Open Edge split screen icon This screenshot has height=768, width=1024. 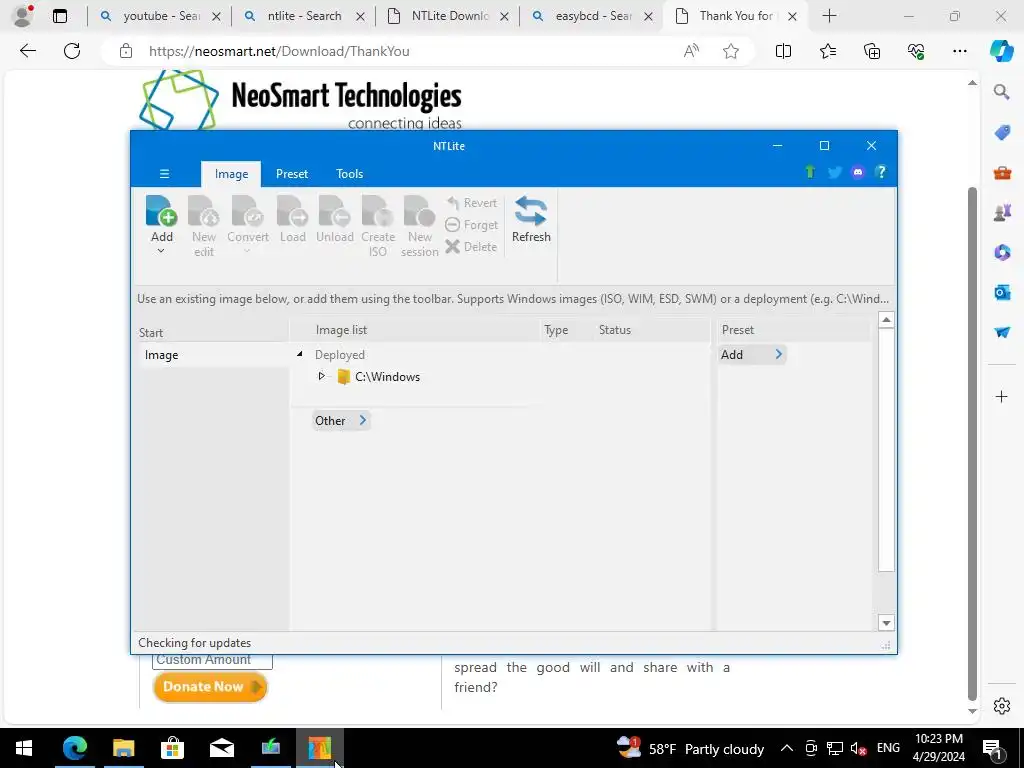(783, 51)
